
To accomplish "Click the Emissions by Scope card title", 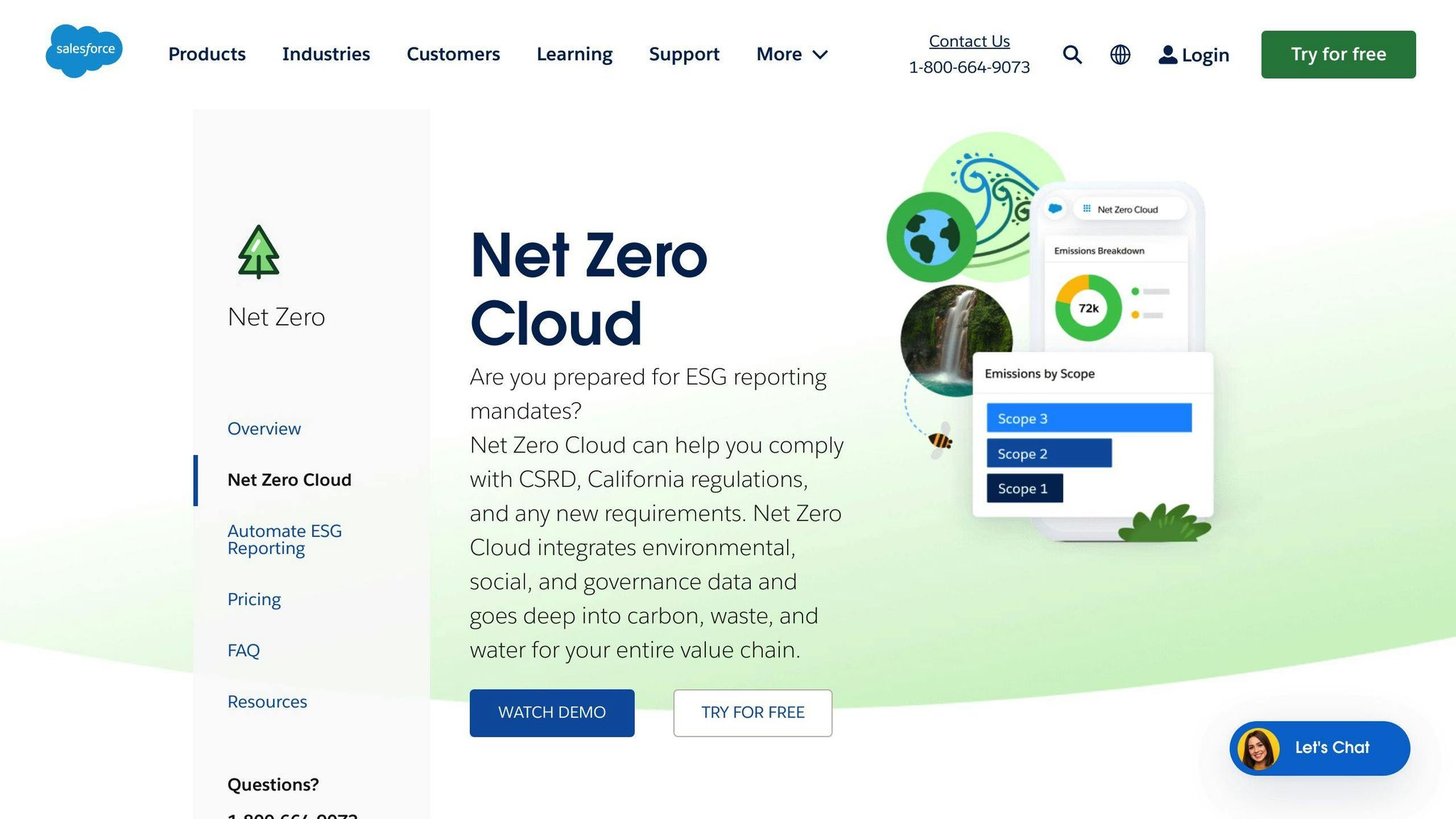I will tap(1039, 374).
